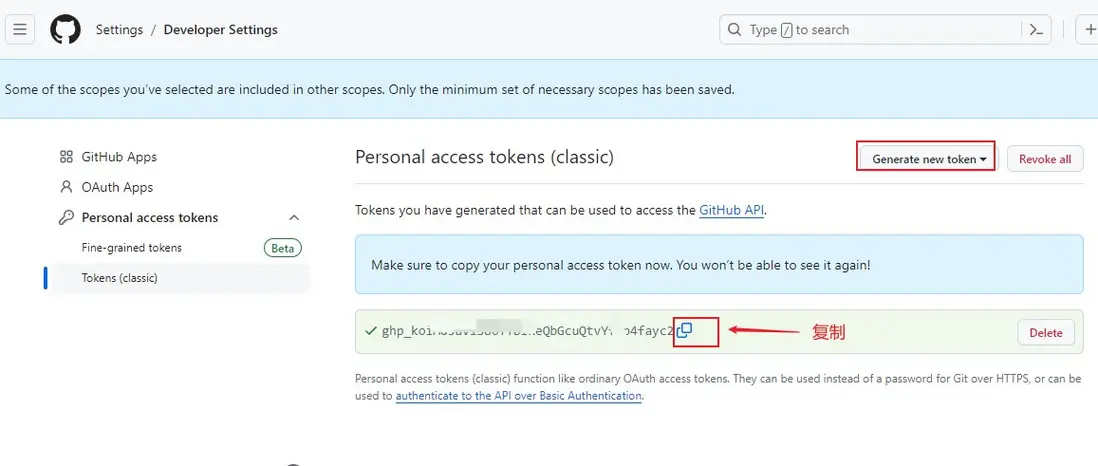Collapse the Personal access tokens section
This screenshot has width=1098, height=466.
[x=294, y=218]
